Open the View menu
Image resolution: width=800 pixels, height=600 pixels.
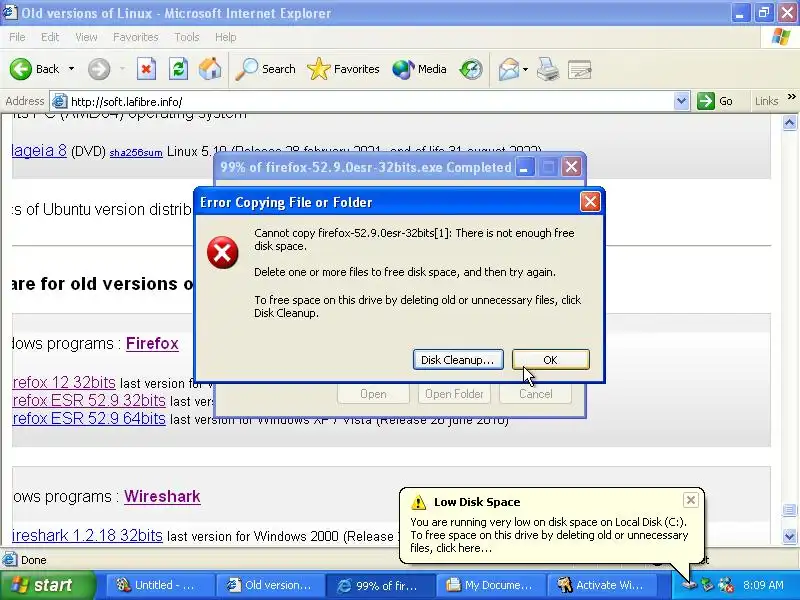coord(86,37)
